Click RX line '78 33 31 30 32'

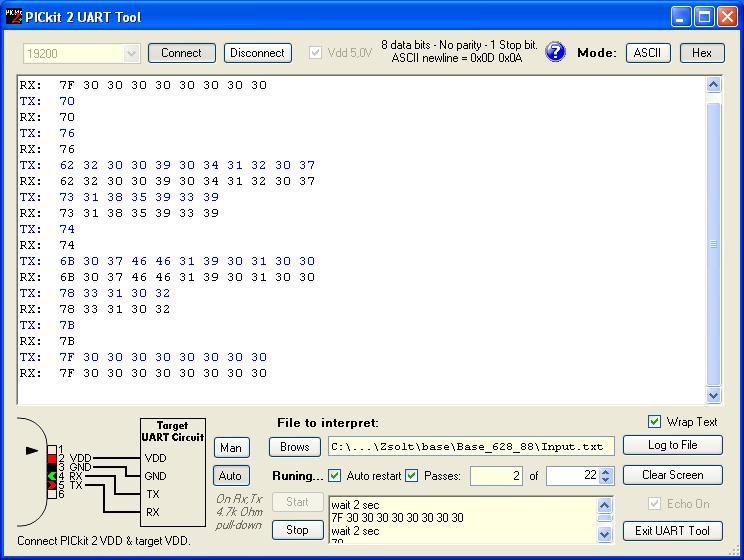[x=95, y=309]
